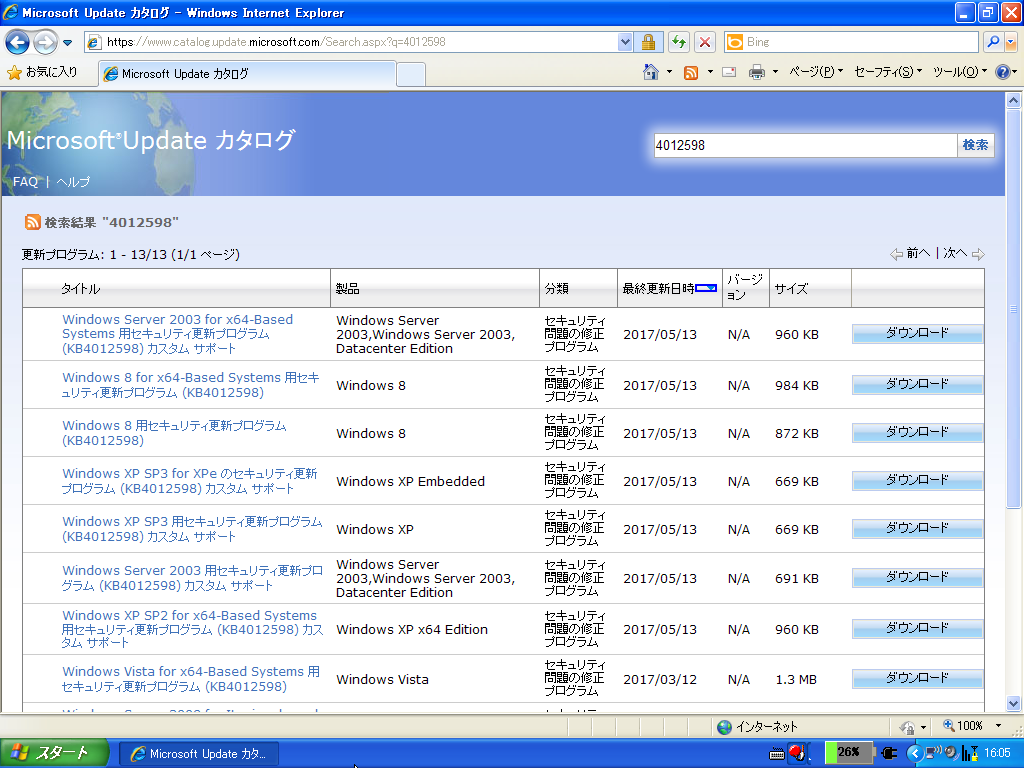Open the ツール(O) menu
Viewport: 1024px width, 768px height.
pyautogui.click(x=959, y=72)
